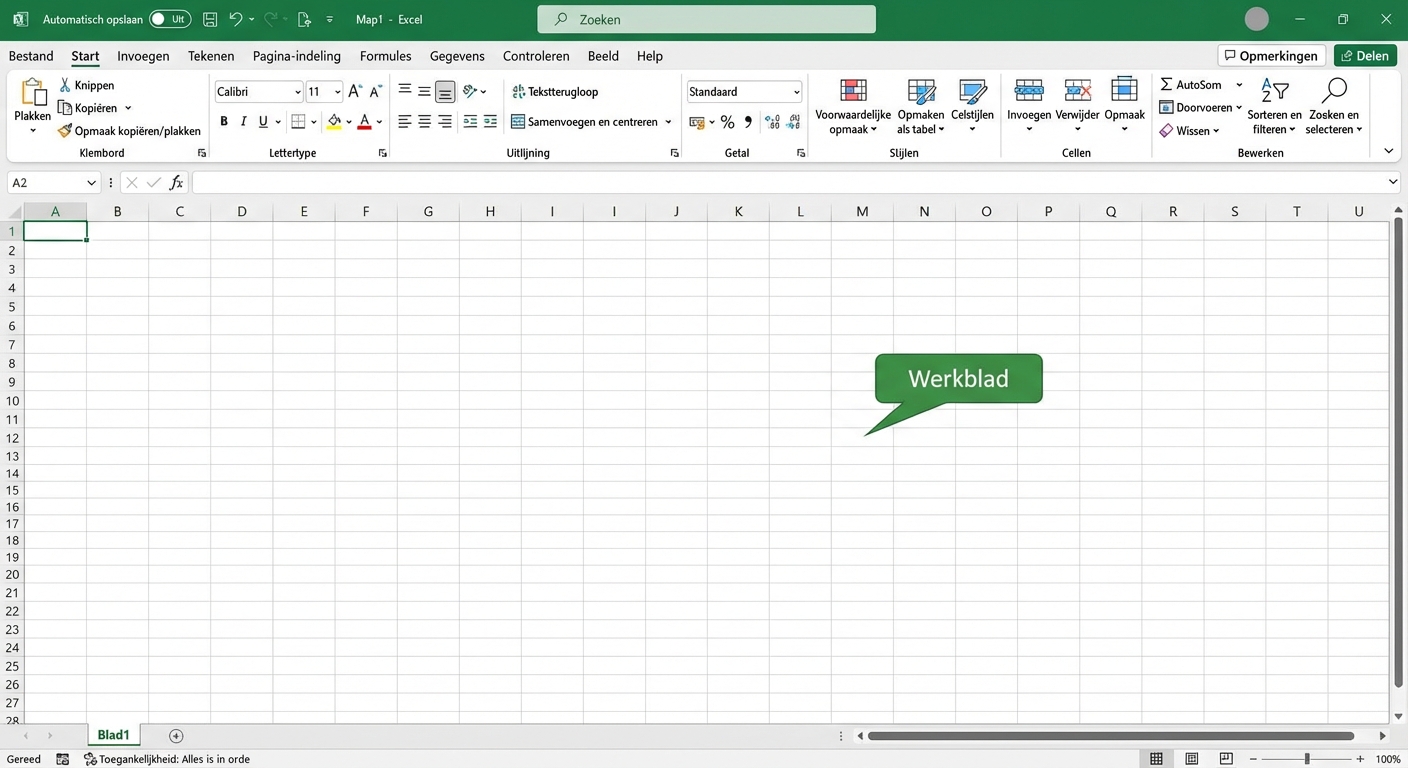
Task: Click the Opmaak kopiëren/plakken brush icon
Action: pos(66,130)
